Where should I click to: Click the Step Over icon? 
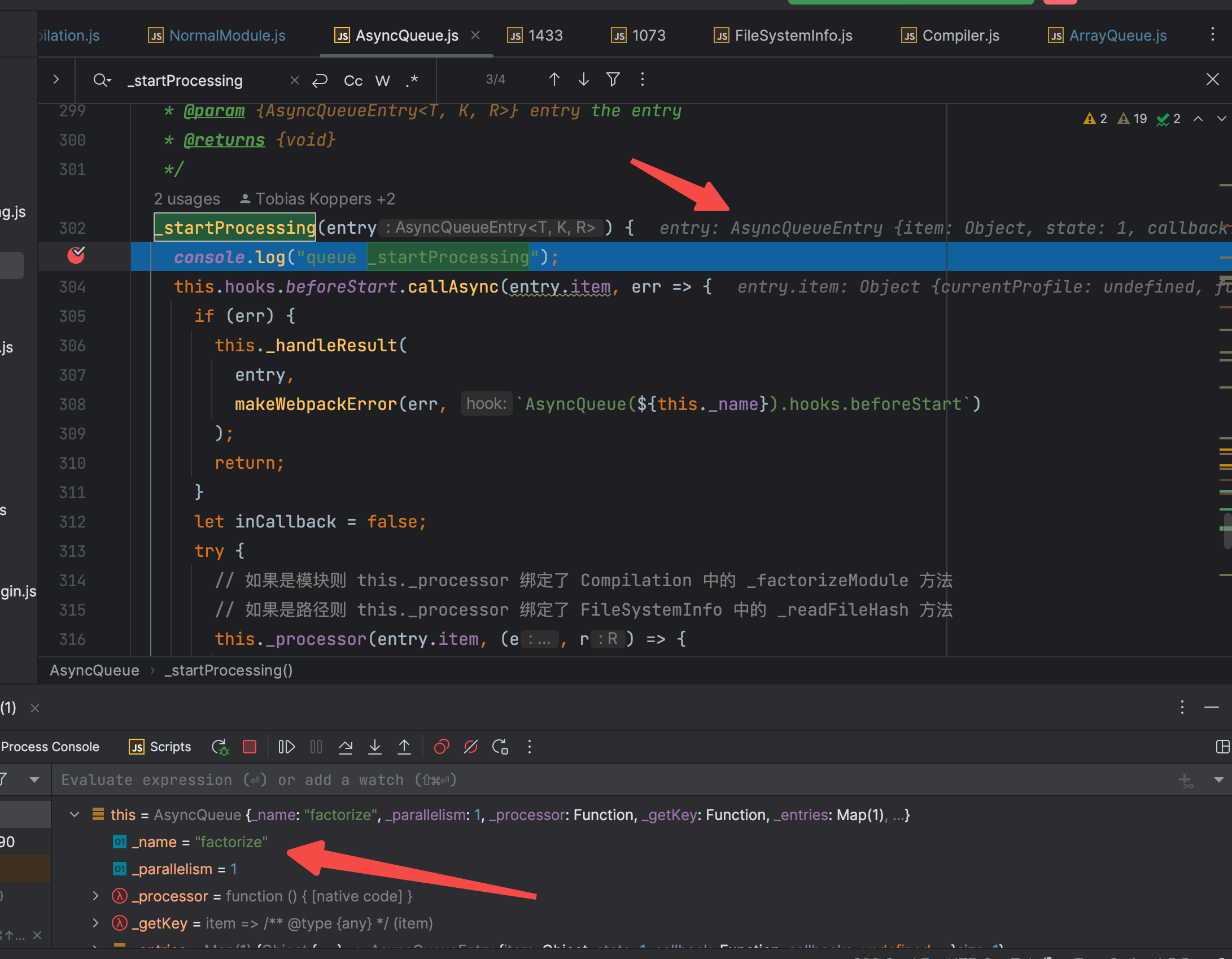click(346, 747)
